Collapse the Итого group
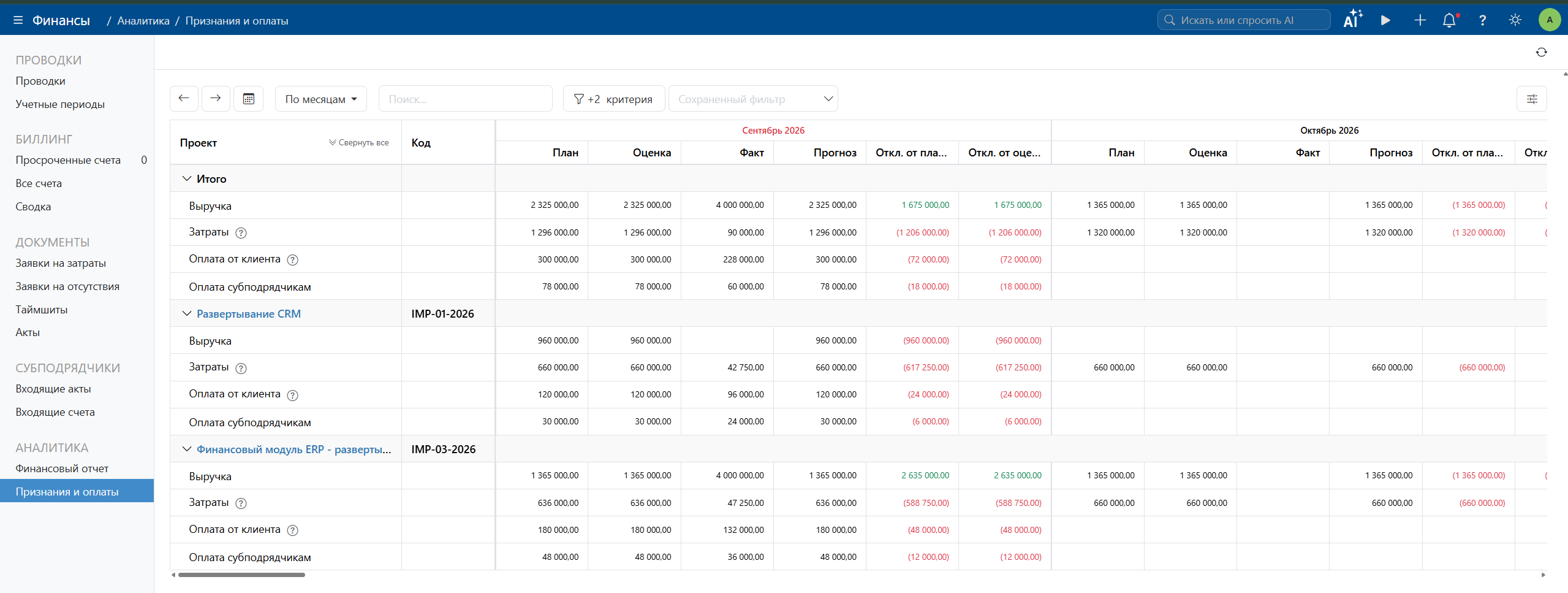This screenshot has height=593, width=1568. (187, 178)
